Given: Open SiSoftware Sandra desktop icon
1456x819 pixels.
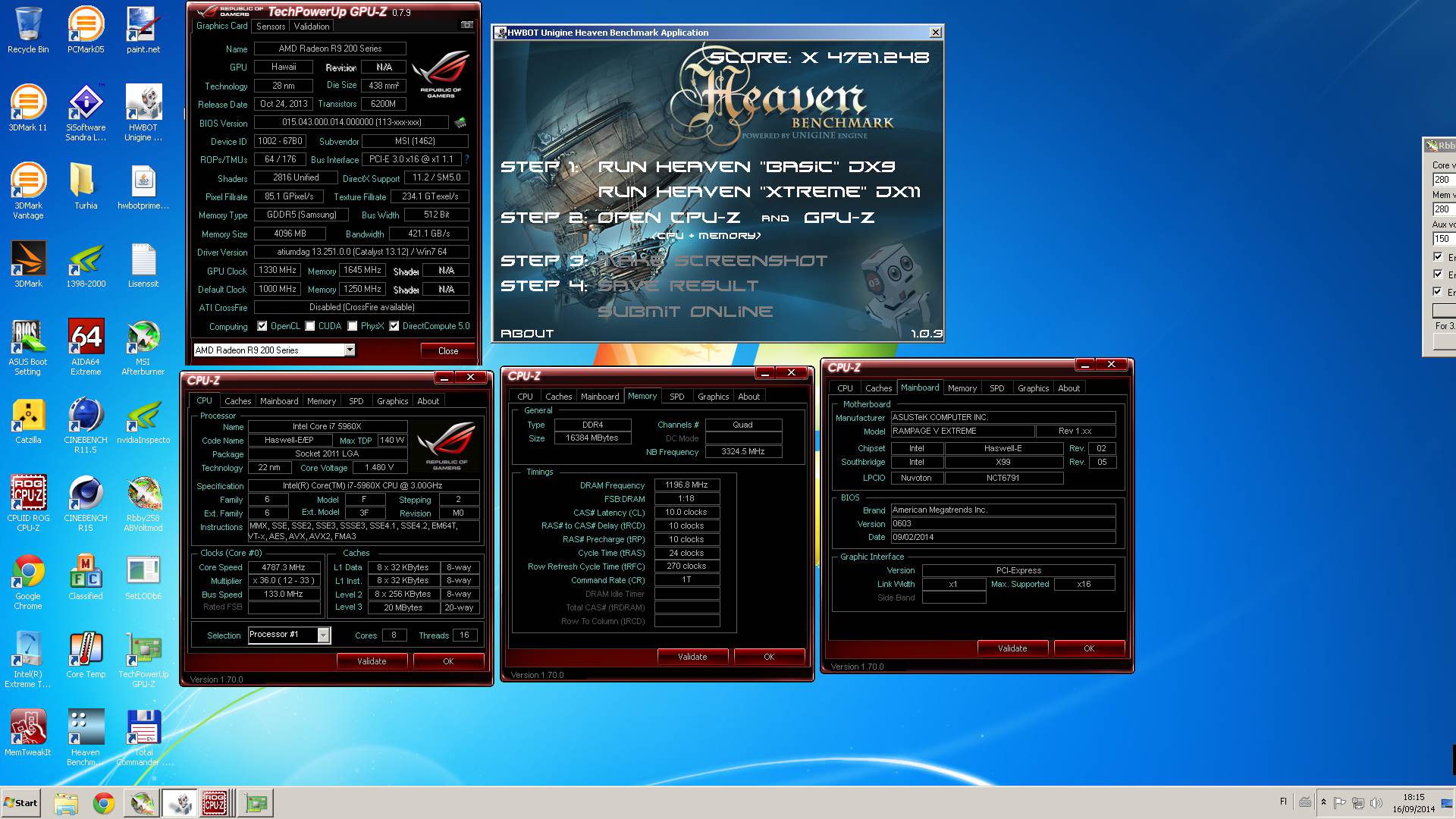Looking at the screenshot, I should [86, 112].
